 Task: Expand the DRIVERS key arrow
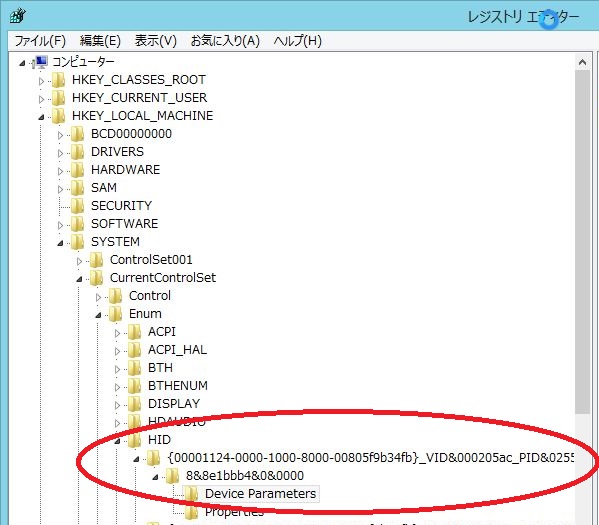[x=60, y=153]
